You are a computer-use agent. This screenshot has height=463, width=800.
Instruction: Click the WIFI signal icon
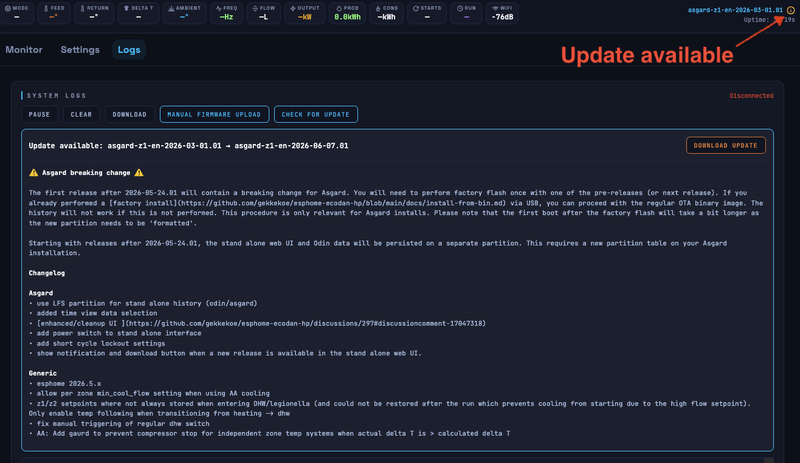tap(495, 8)
